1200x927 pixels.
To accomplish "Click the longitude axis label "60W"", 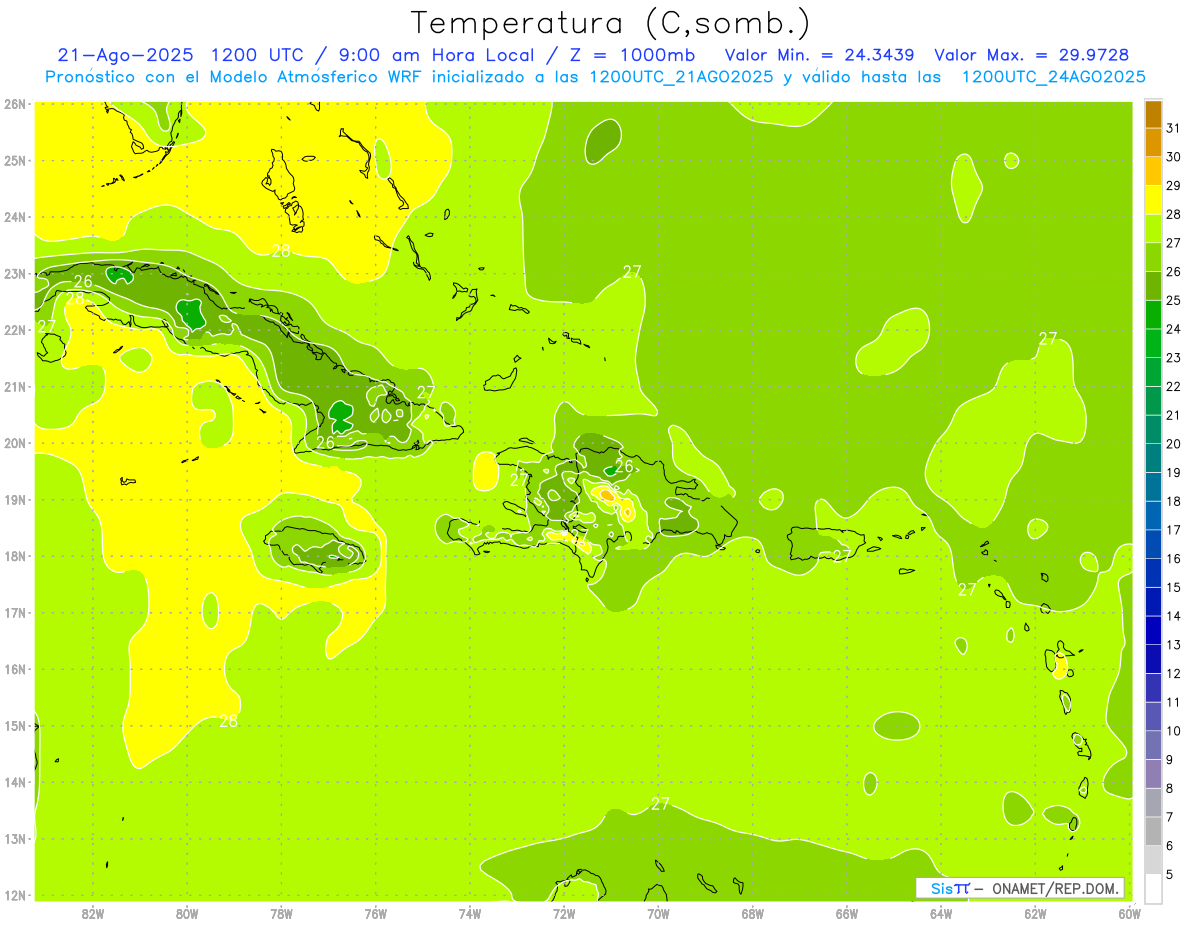I will tap(1129, 913).
